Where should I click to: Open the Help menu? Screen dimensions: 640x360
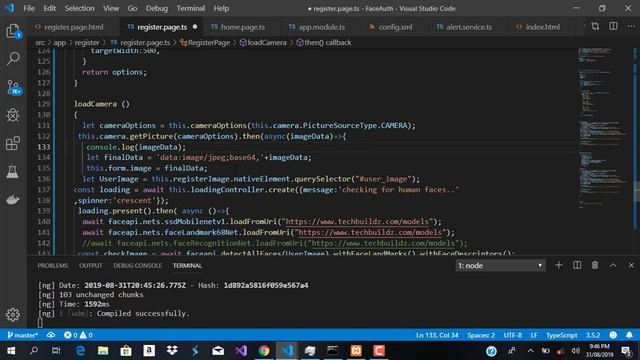tap(221, 8)
